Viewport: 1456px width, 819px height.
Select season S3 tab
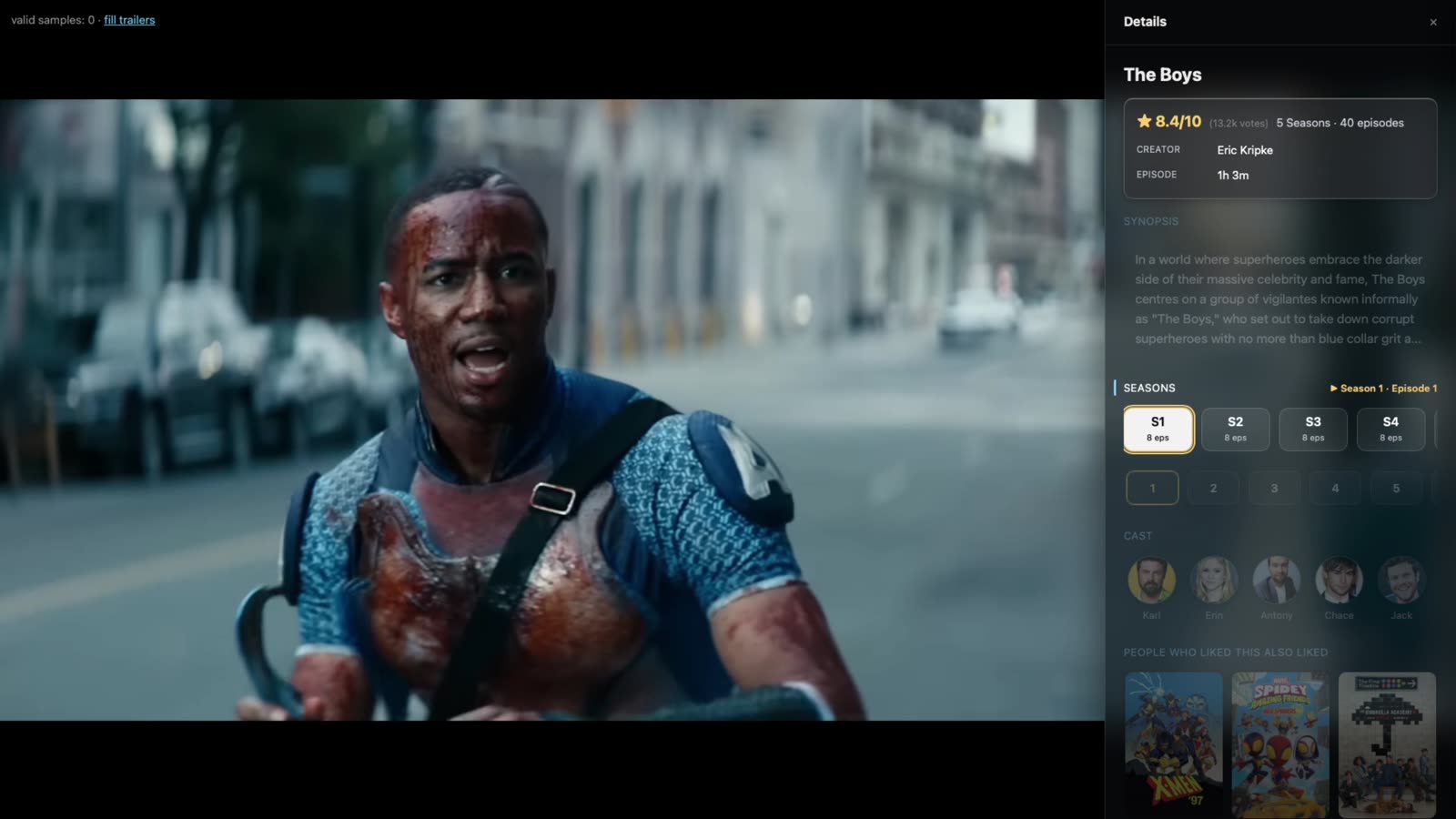pos(1313,429)
